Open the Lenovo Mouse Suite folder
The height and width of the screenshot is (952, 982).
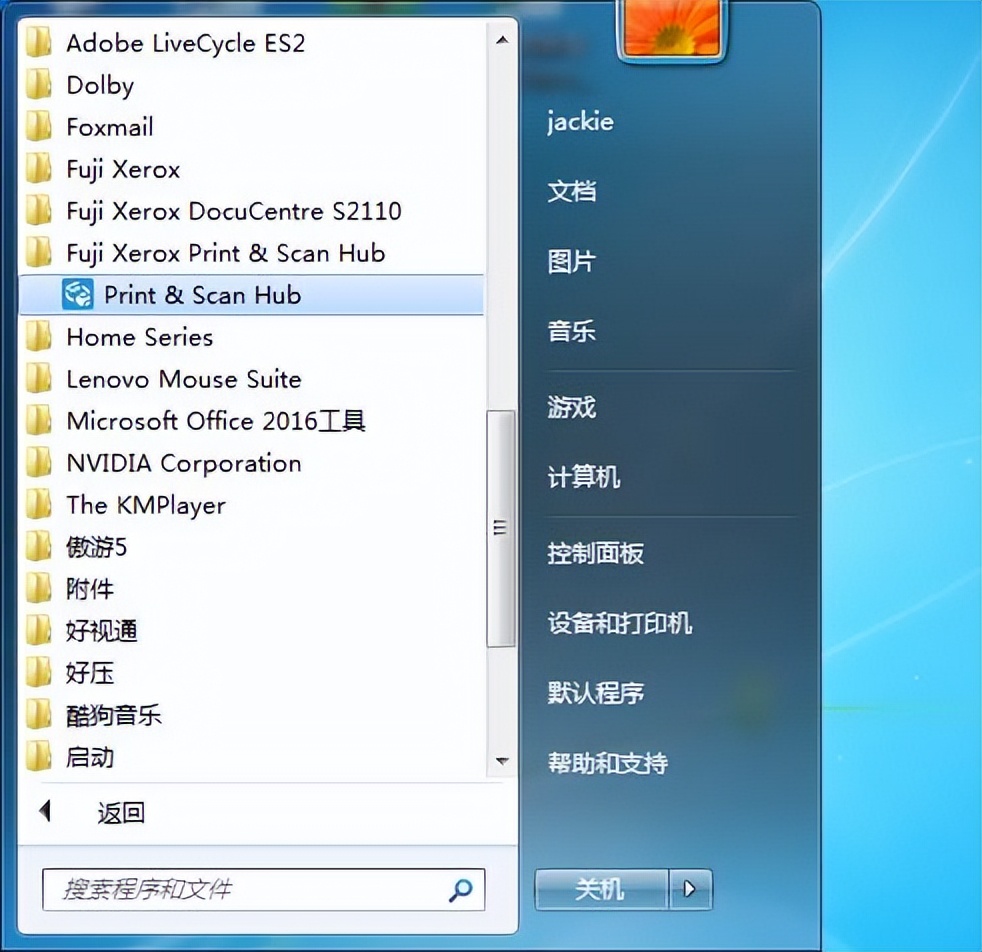(183, 379)
